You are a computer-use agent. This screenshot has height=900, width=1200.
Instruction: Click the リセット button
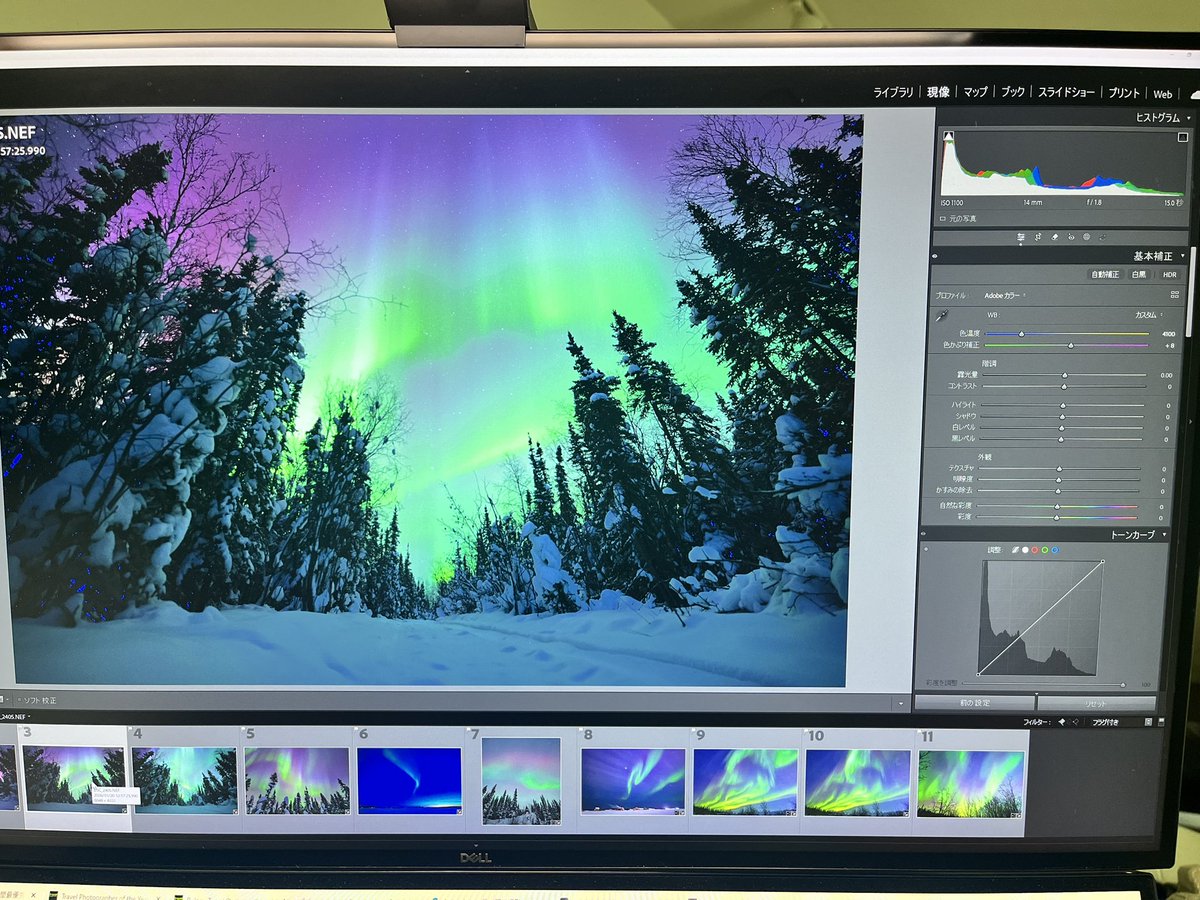point(1096,703)
